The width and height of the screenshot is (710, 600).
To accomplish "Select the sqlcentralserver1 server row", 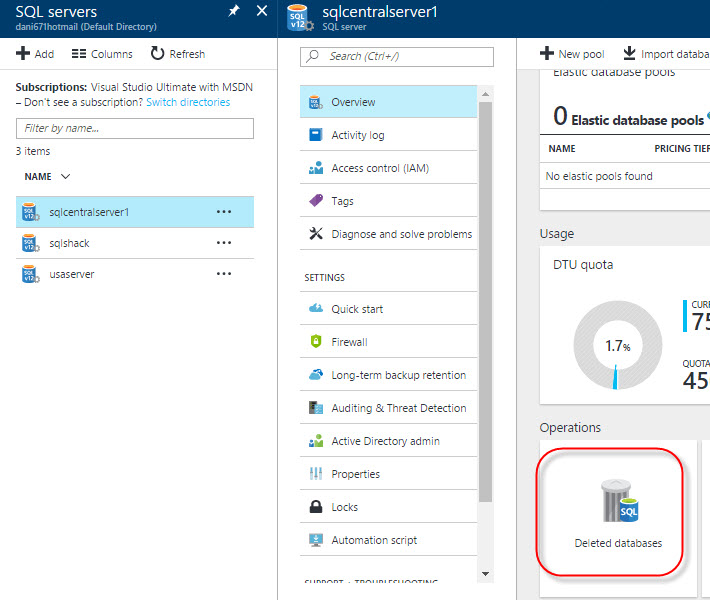I will click(135, 212).
